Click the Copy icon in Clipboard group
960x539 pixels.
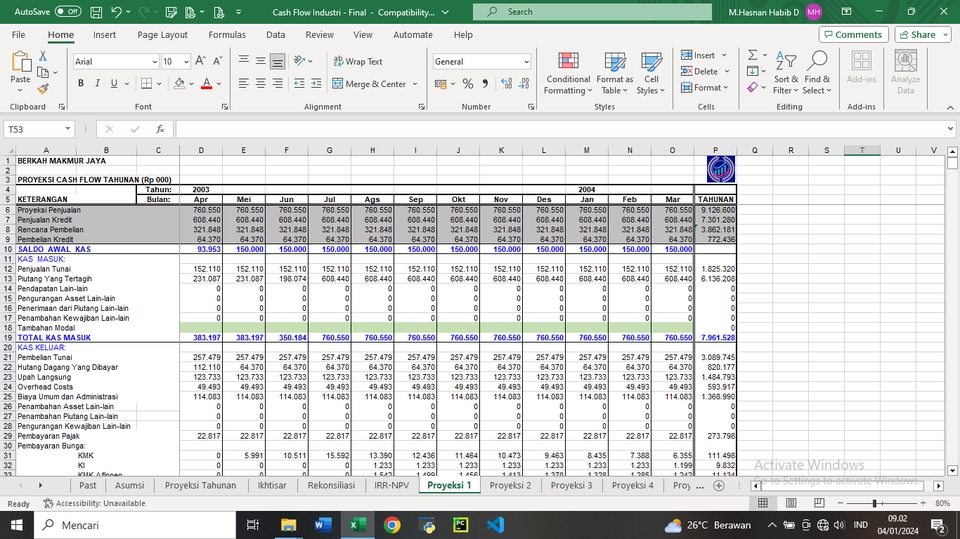[43, 72]
